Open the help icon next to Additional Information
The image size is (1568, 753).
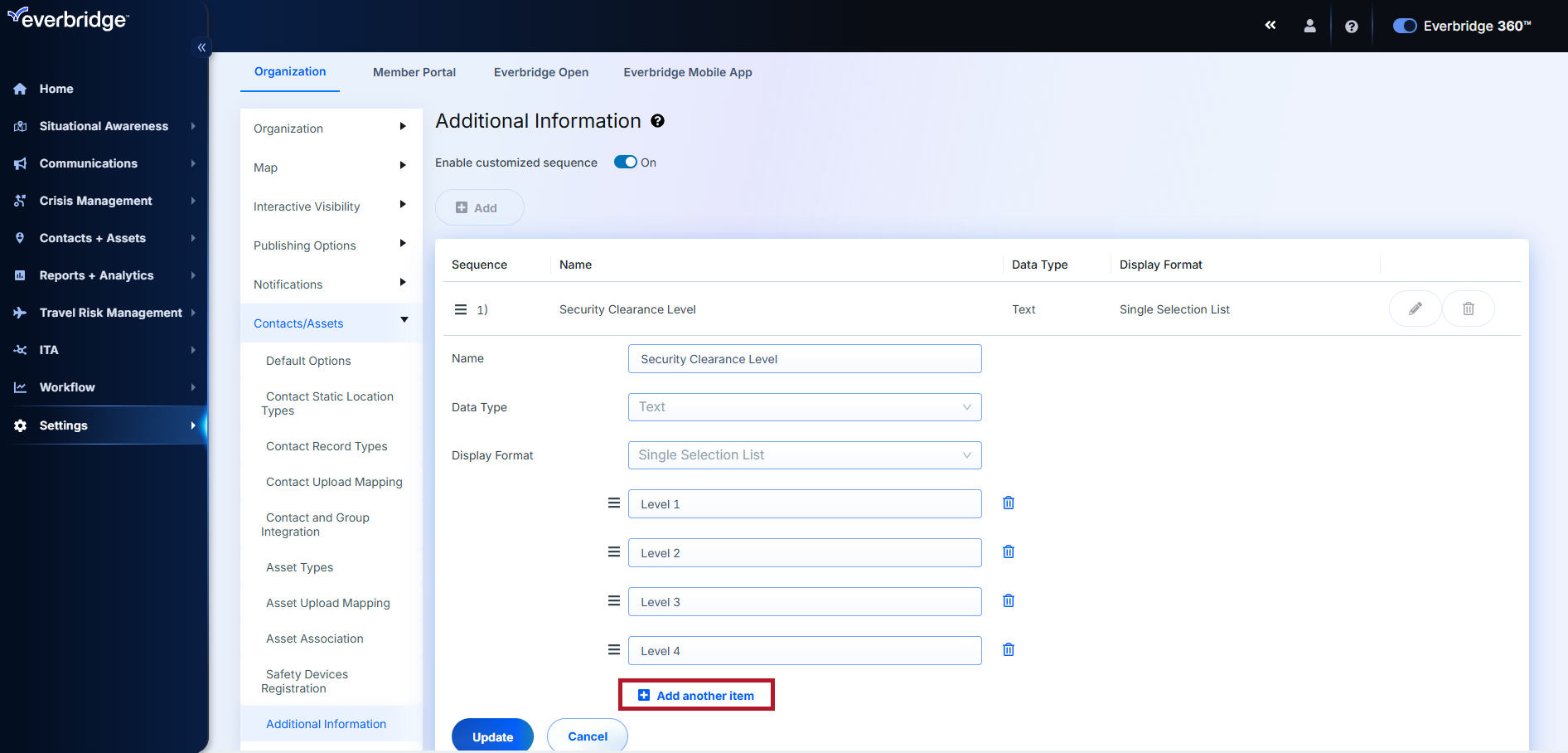coord(657,121)
